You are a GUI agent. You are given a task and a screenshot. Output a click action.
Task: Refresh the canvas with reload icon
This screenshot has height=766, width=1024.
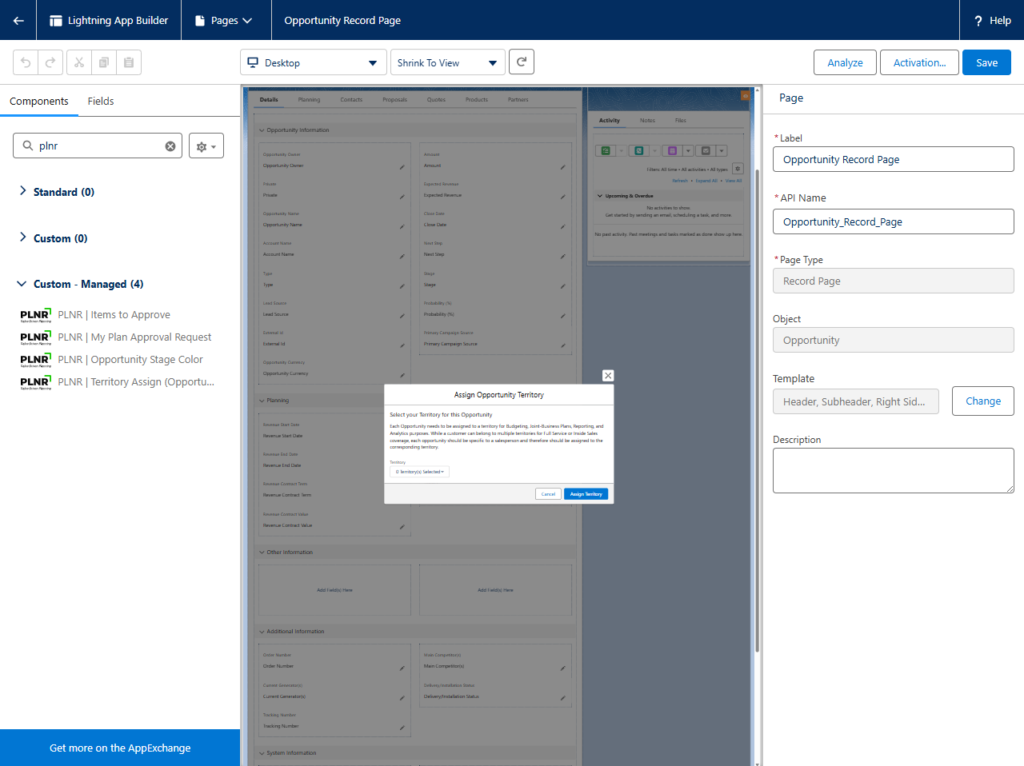pos(521,62)
